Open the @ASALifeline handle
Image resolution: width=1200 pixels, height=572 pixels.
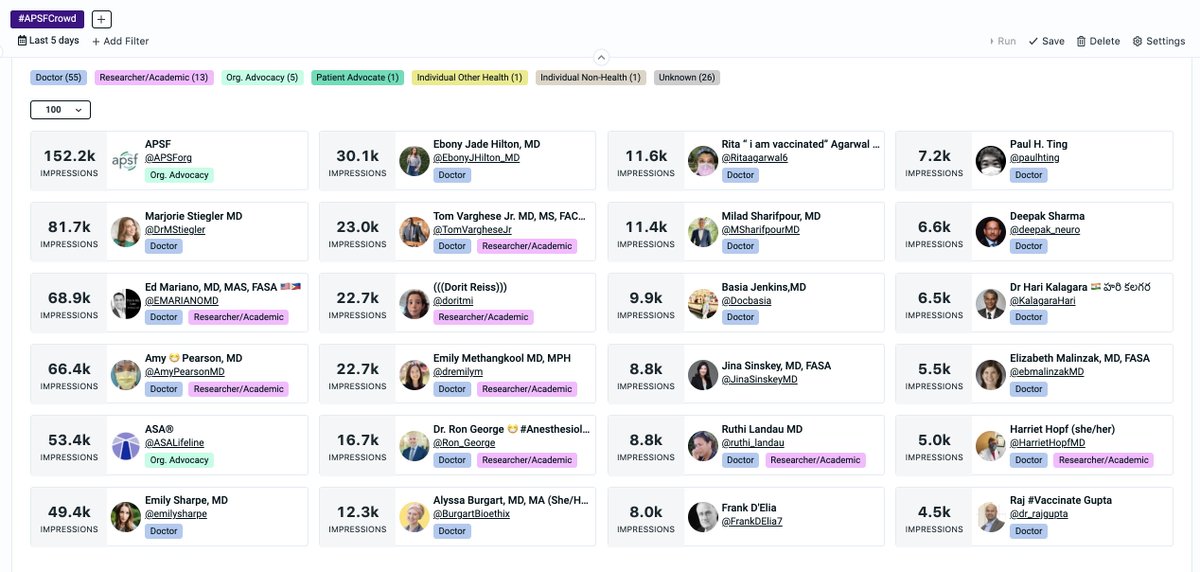click(x=176, y=444)
